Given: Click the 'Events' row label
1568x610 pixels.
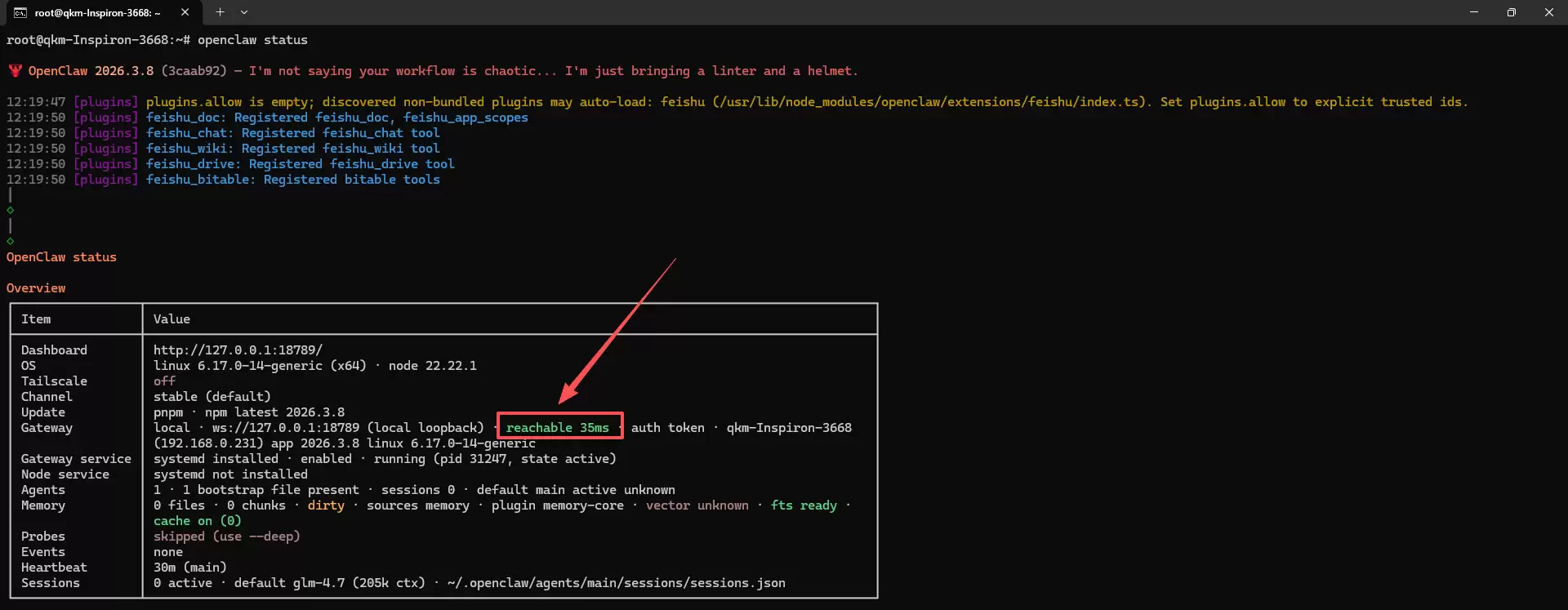Looking at the screenshot, I should tap(43, 552).
